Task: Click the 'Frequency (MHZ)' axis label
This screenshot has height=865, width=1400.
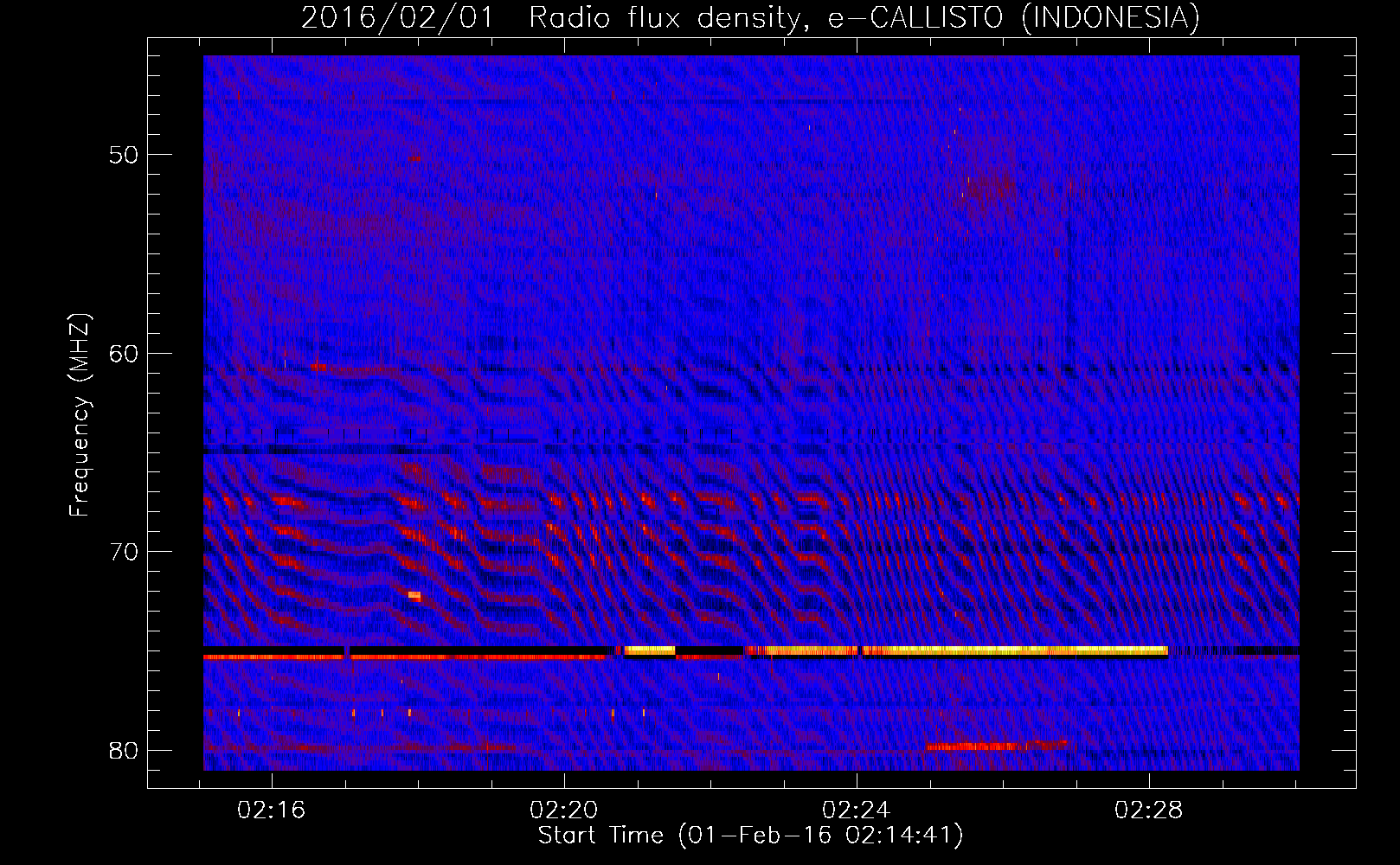Action: (x=80, y=415)
